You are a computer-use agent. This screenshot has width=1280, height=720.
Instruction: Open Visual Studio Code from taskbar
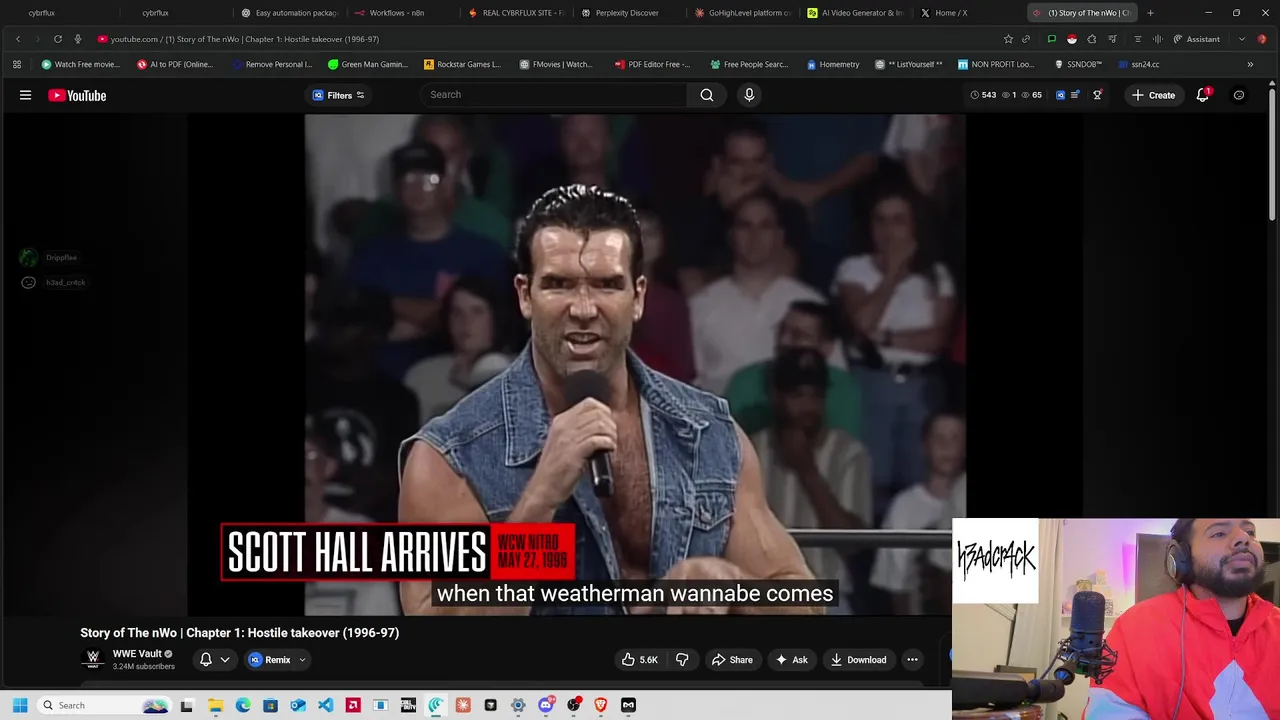pos(325,705)
